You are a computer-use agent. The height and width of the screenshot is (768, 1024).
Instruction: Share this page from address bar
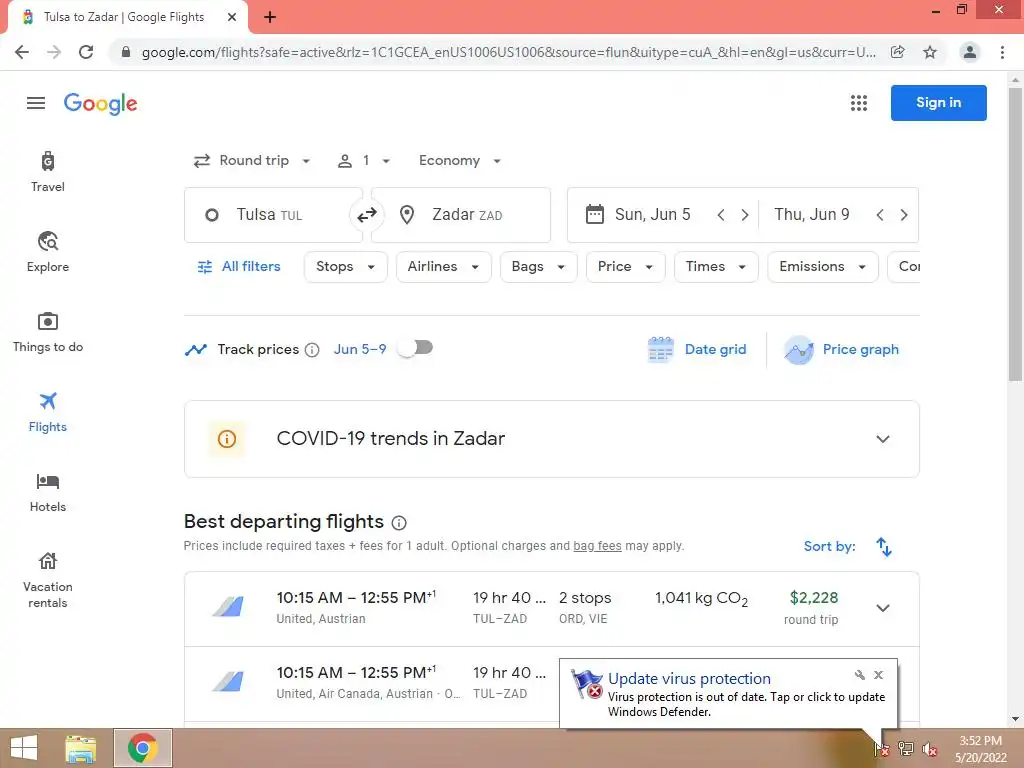pyautogui.click(x=897, y=52)
